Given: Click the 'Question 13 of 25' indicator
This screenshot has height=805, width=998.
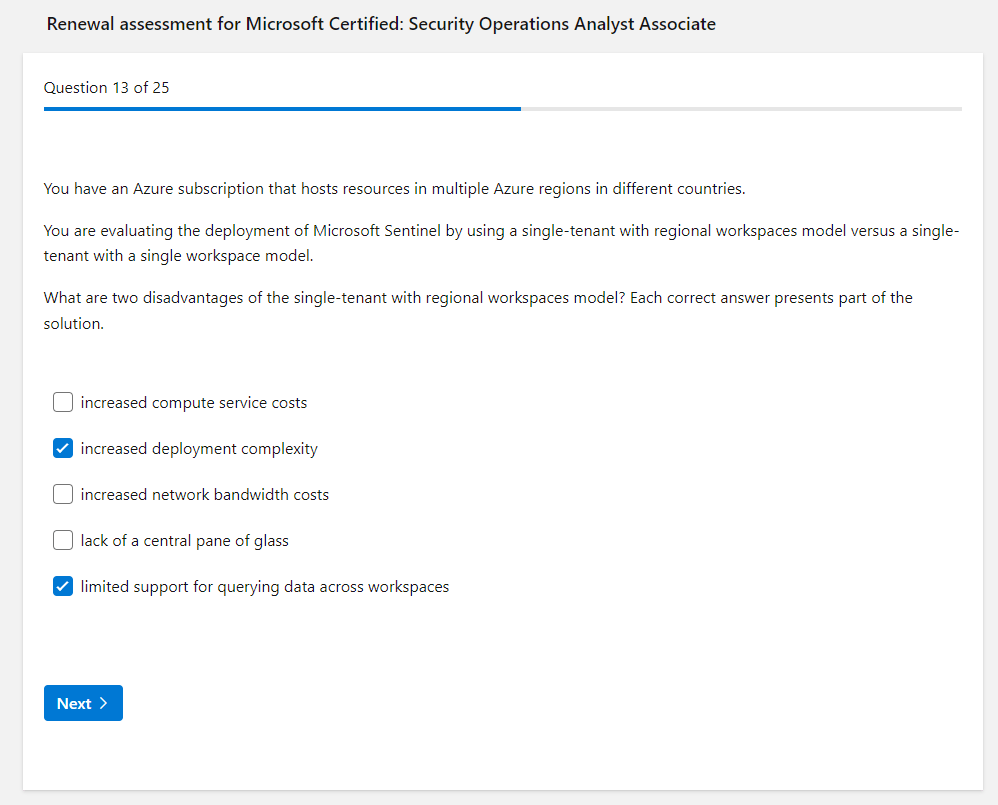Looking at the screenshot, I should 106,88.
